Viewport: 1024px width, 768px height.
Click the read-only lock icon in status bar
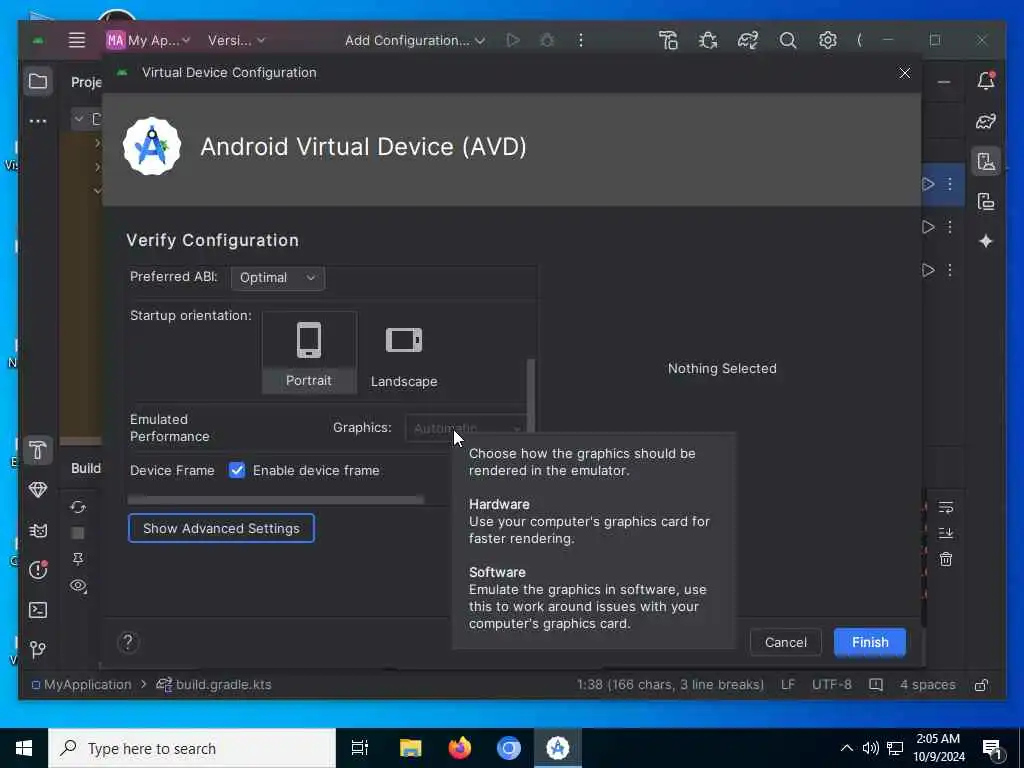[x=981, y=684]
